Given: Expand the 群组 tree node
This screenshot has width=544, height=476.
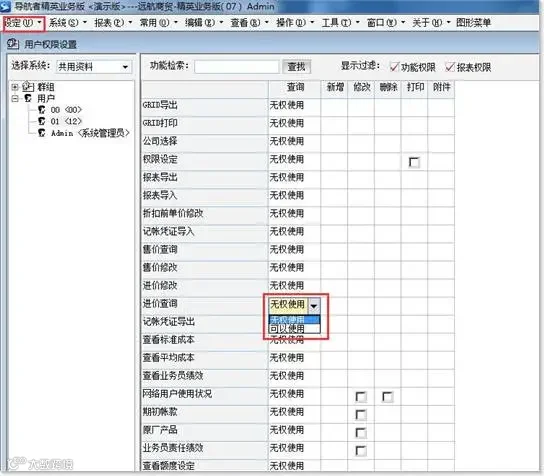Looking at the screenshot, I should [15, 87].
